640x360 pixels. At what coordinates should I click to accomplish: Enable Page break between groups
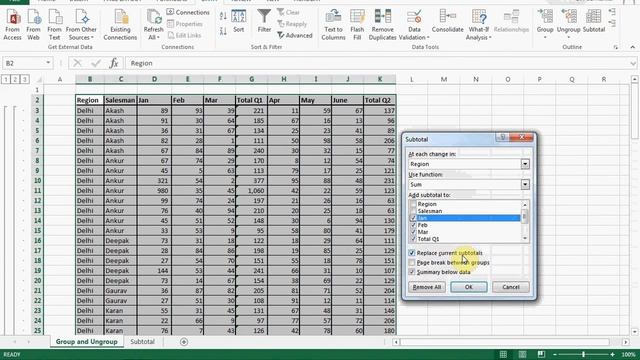tap(412, 262)
